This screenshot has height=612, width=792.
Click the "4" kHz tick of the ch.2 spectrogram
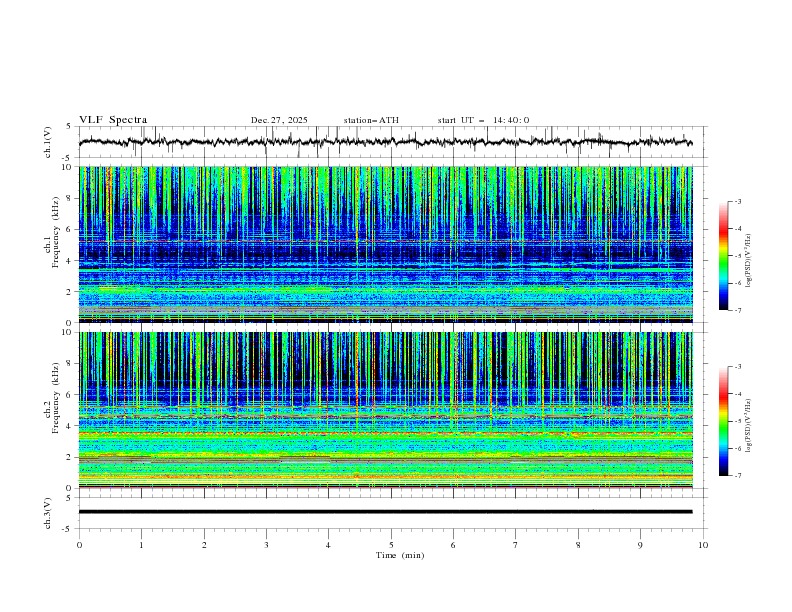click(x=70, y=426)
